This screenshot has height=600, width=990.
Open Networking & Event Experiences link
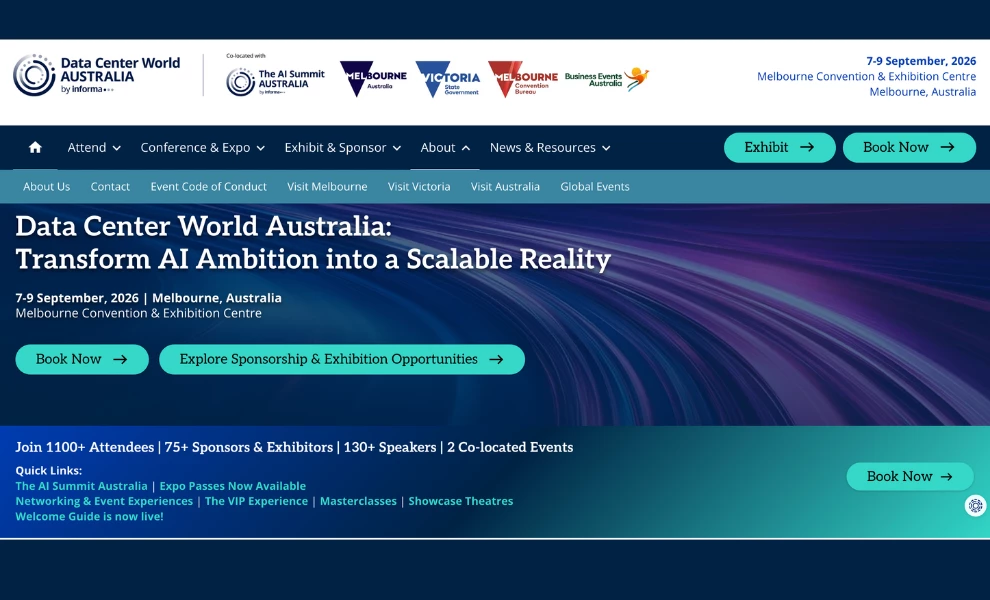coord(104,501)
